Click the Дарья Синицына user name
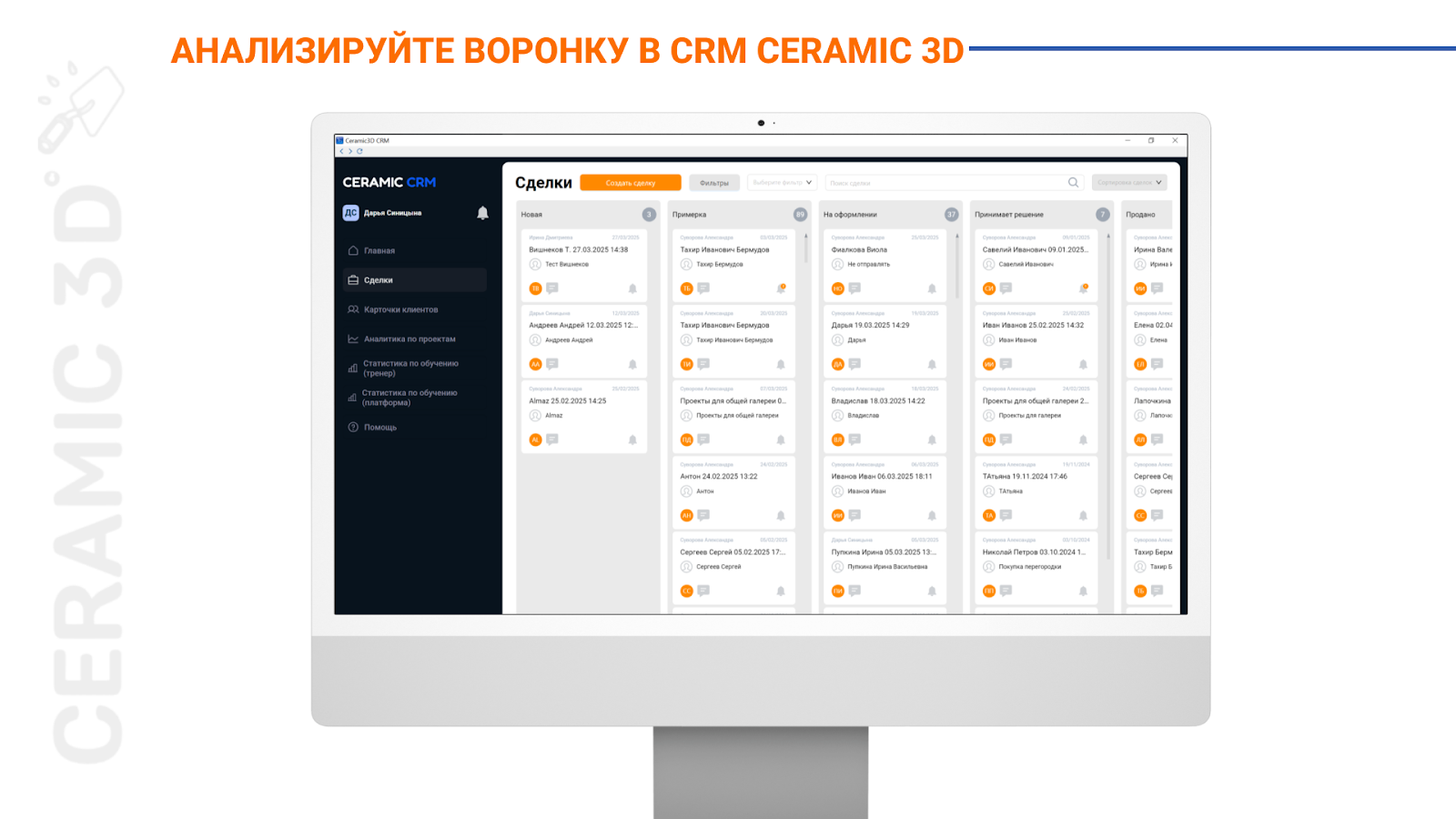Screen dimensions: 1456x819 coord(392,213)
